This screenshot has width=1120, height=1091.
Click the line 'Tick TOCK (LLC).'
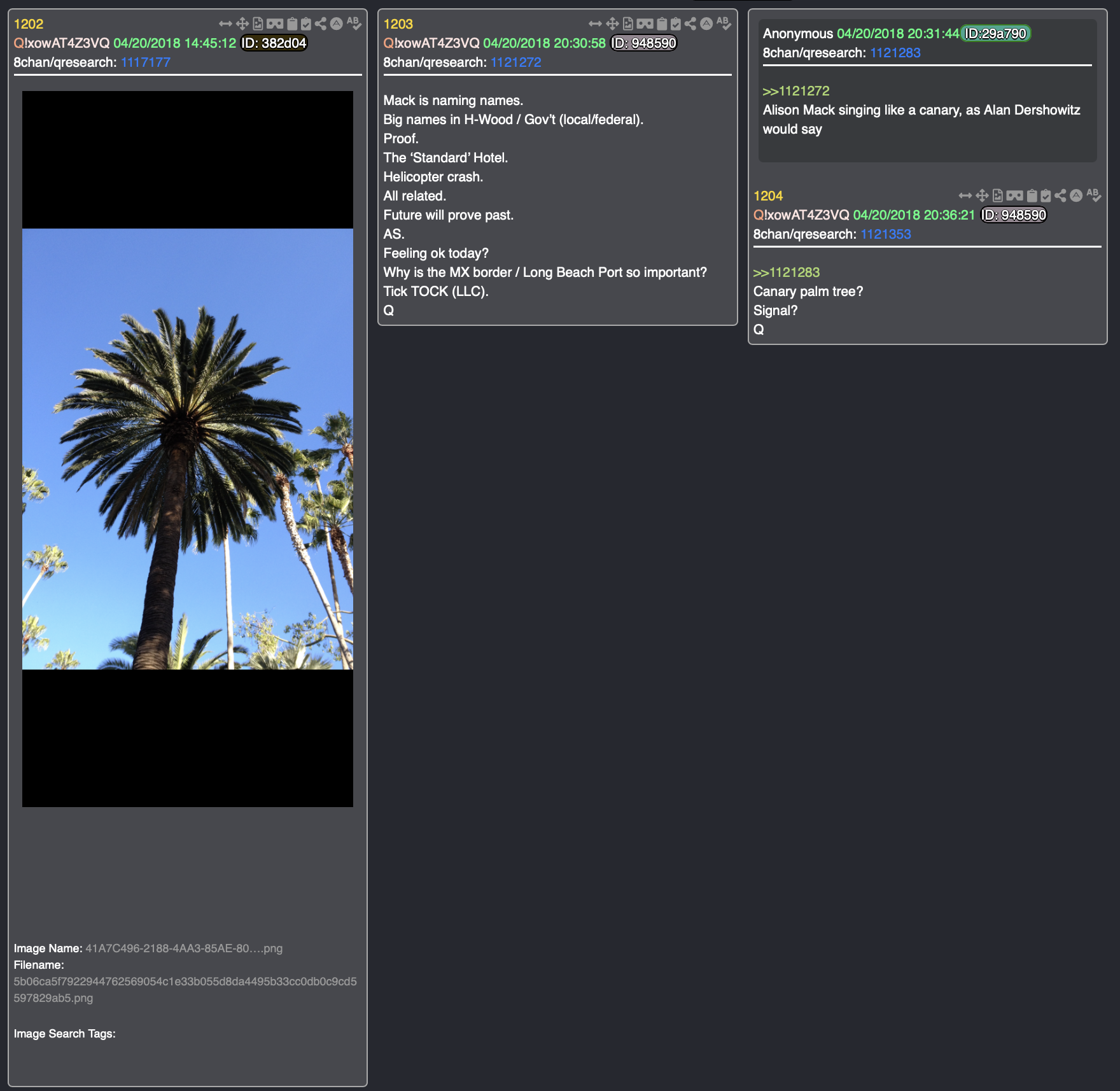click(436, 292)
